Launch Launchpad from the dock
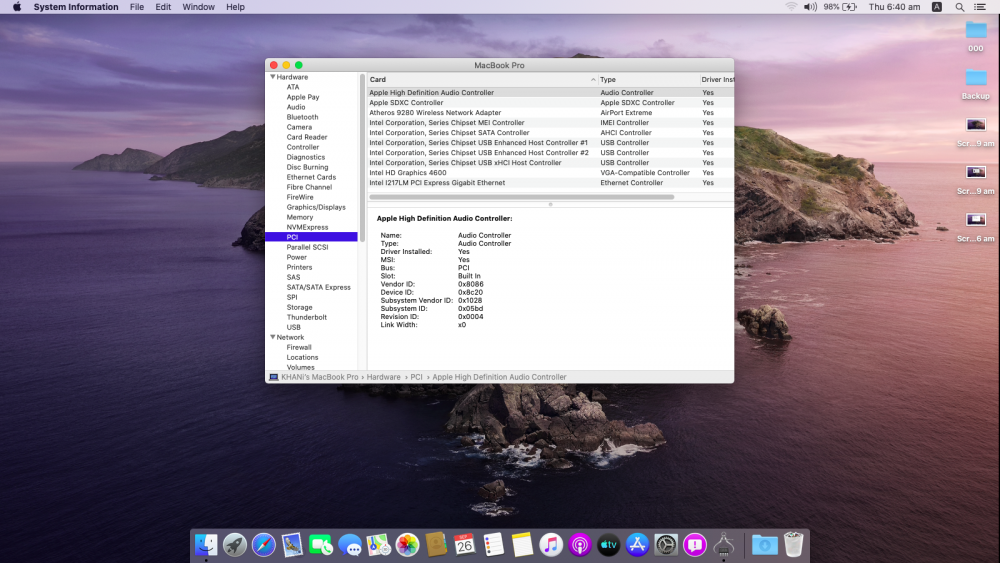The height and width of the screenshot is (563, 1000). click(235, 545)
